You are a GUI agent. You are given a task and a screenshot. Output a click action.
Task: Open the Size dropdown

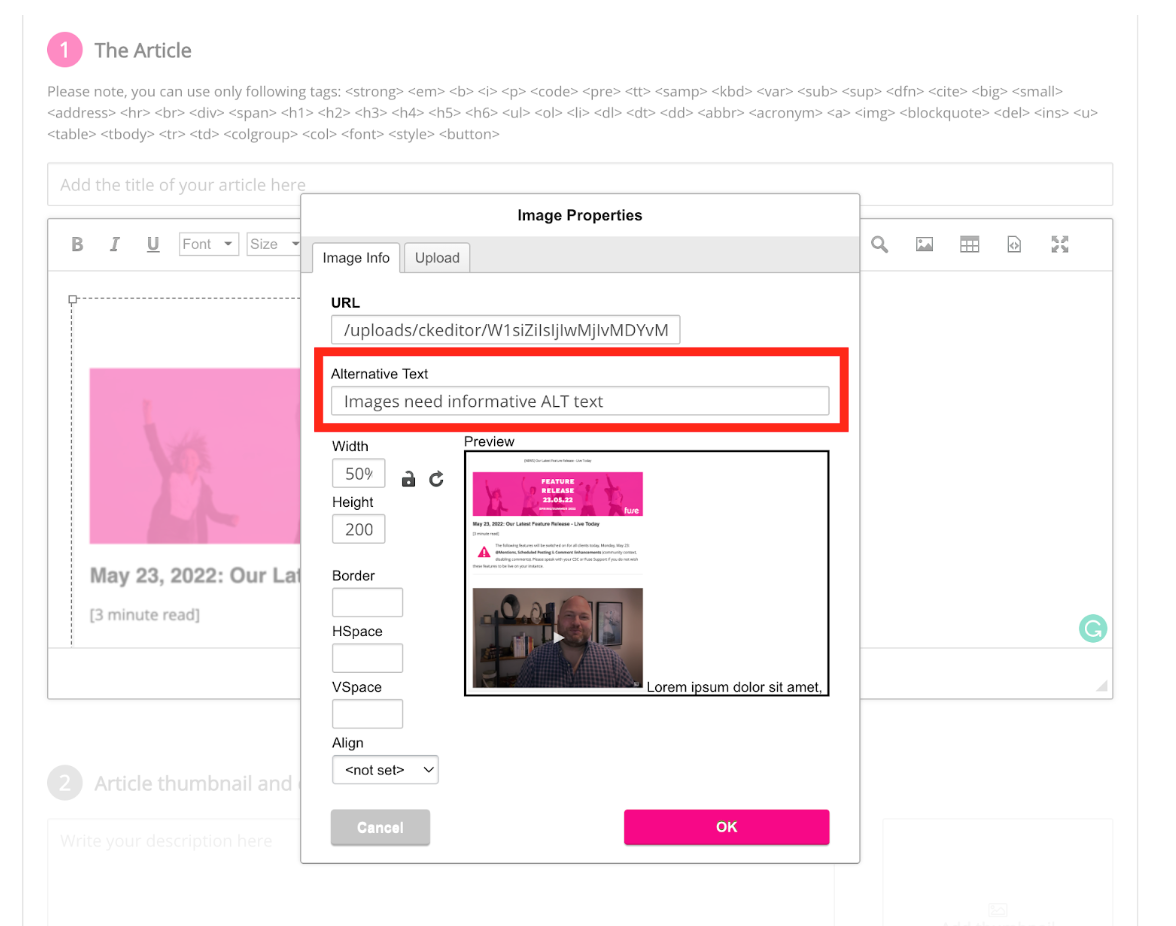pyautogui.click(x=273, y=243)
